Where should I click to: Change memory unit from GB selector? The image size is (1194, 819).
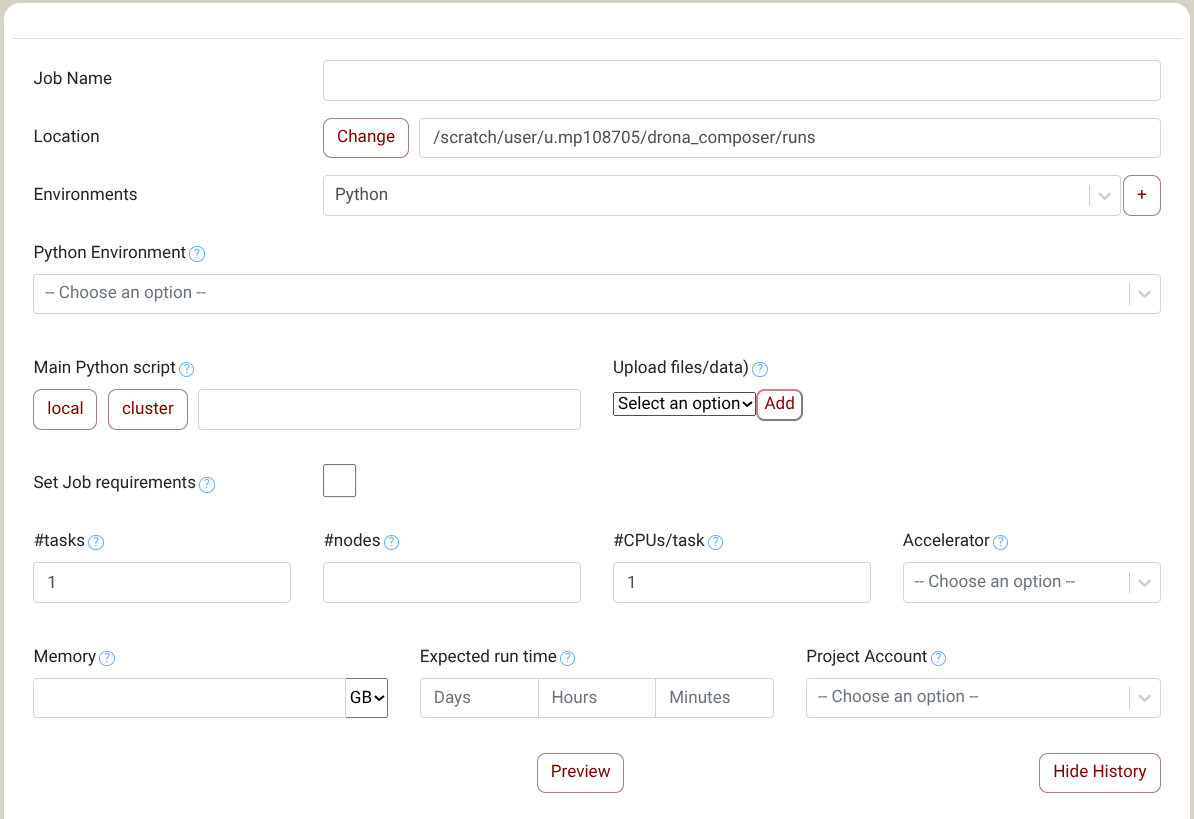point(367,698)
